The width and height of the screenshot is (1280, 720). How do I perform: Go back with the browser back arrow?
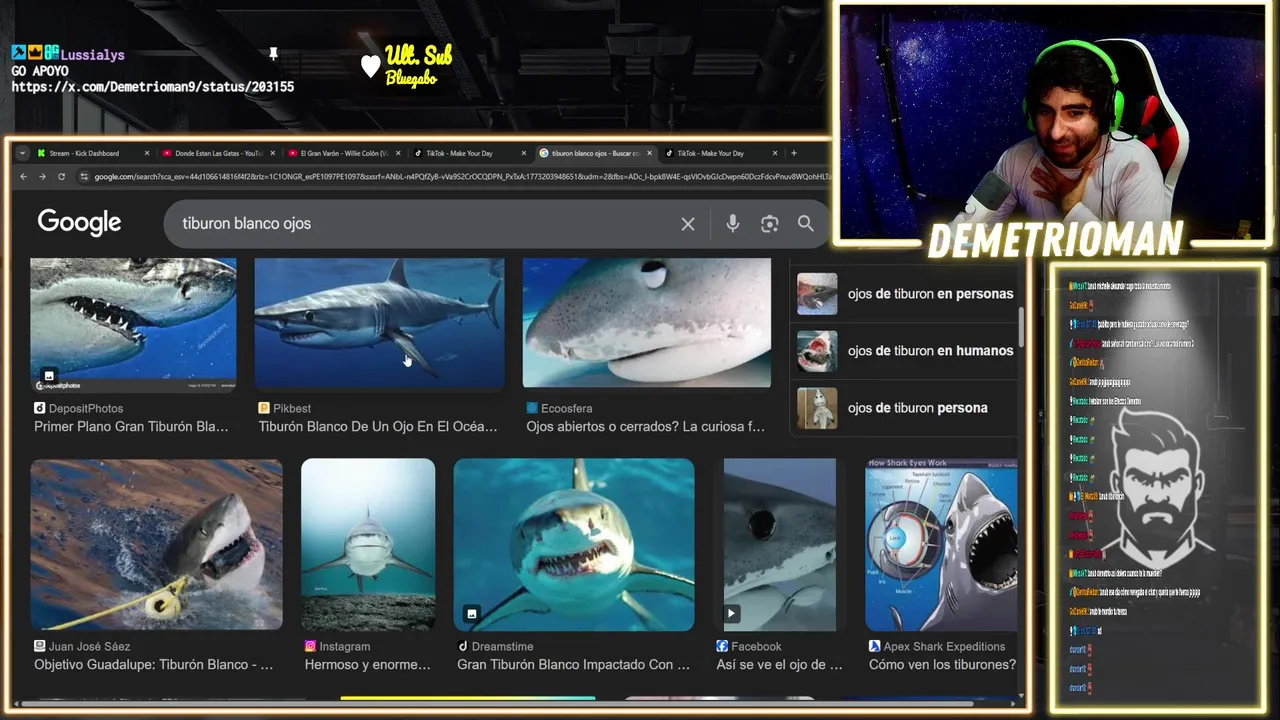(24, 176)
